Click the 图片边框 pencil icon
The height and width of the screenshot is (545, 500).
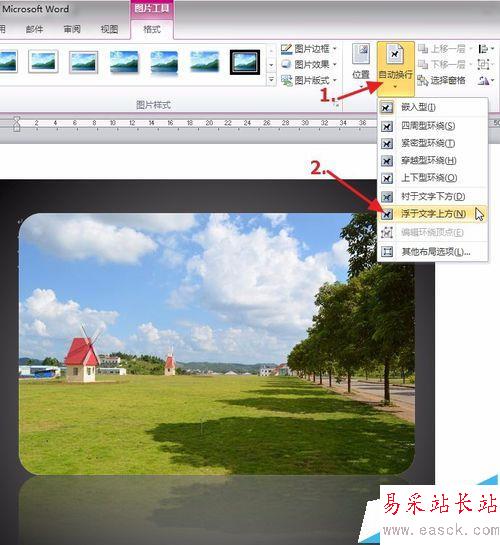click(286, 49)
